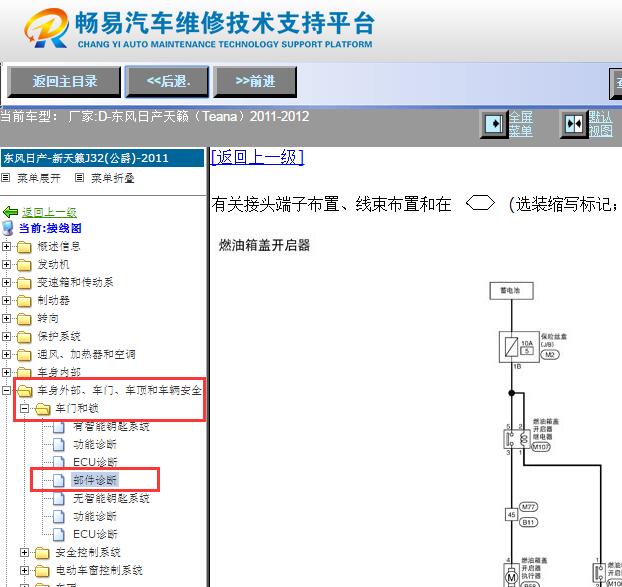The image size is (622, 587).
Task: Click the 转向 folder icon
Action: (x=24, y=318)
